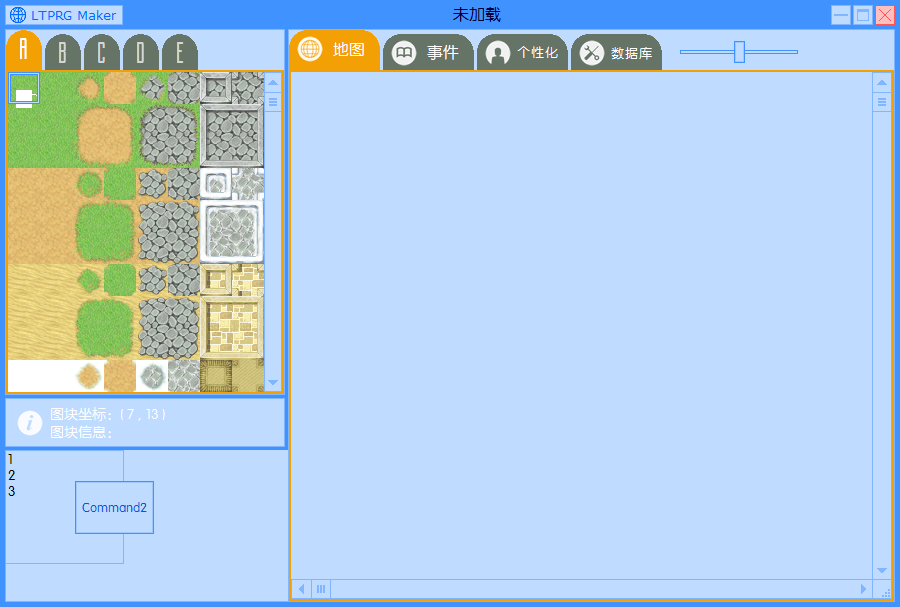Open the 数据库 (Database) tab
This screenshot has width=900, height=607.
[x=616, y=53]
